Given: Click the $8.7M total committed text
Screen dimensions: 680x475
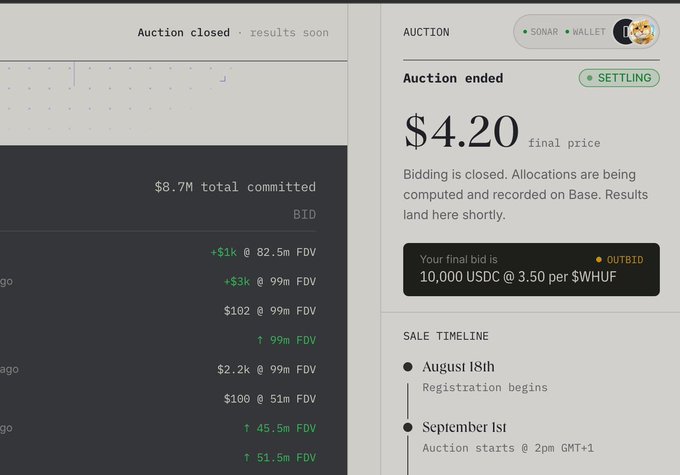Looking at the screenshot, I should click(x=235, y=187).
